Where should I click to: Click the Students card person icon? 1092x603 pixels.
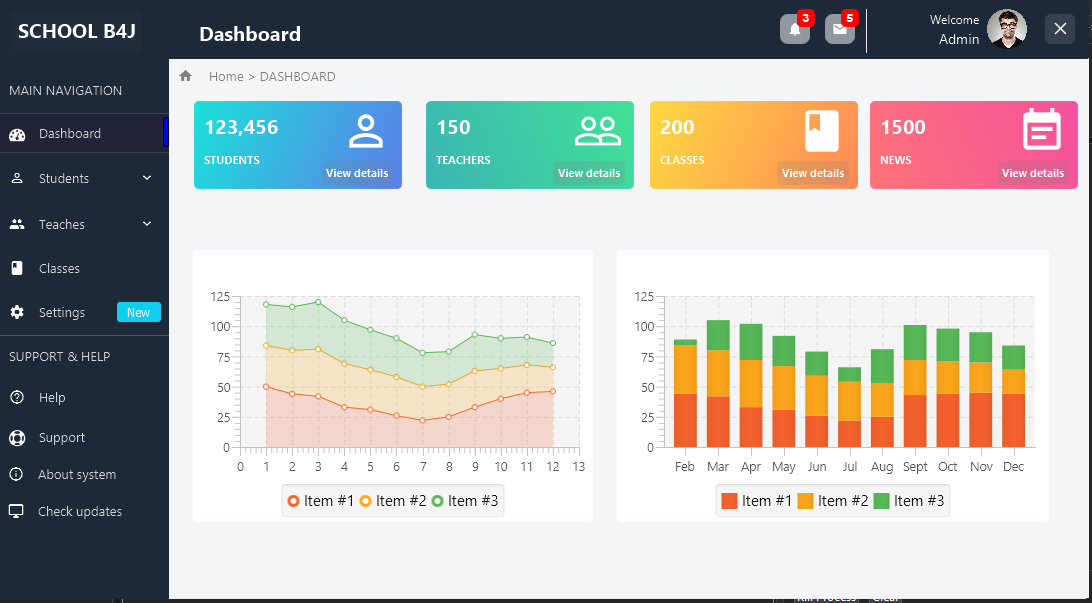pyautogui.click(x=366, y=131)
